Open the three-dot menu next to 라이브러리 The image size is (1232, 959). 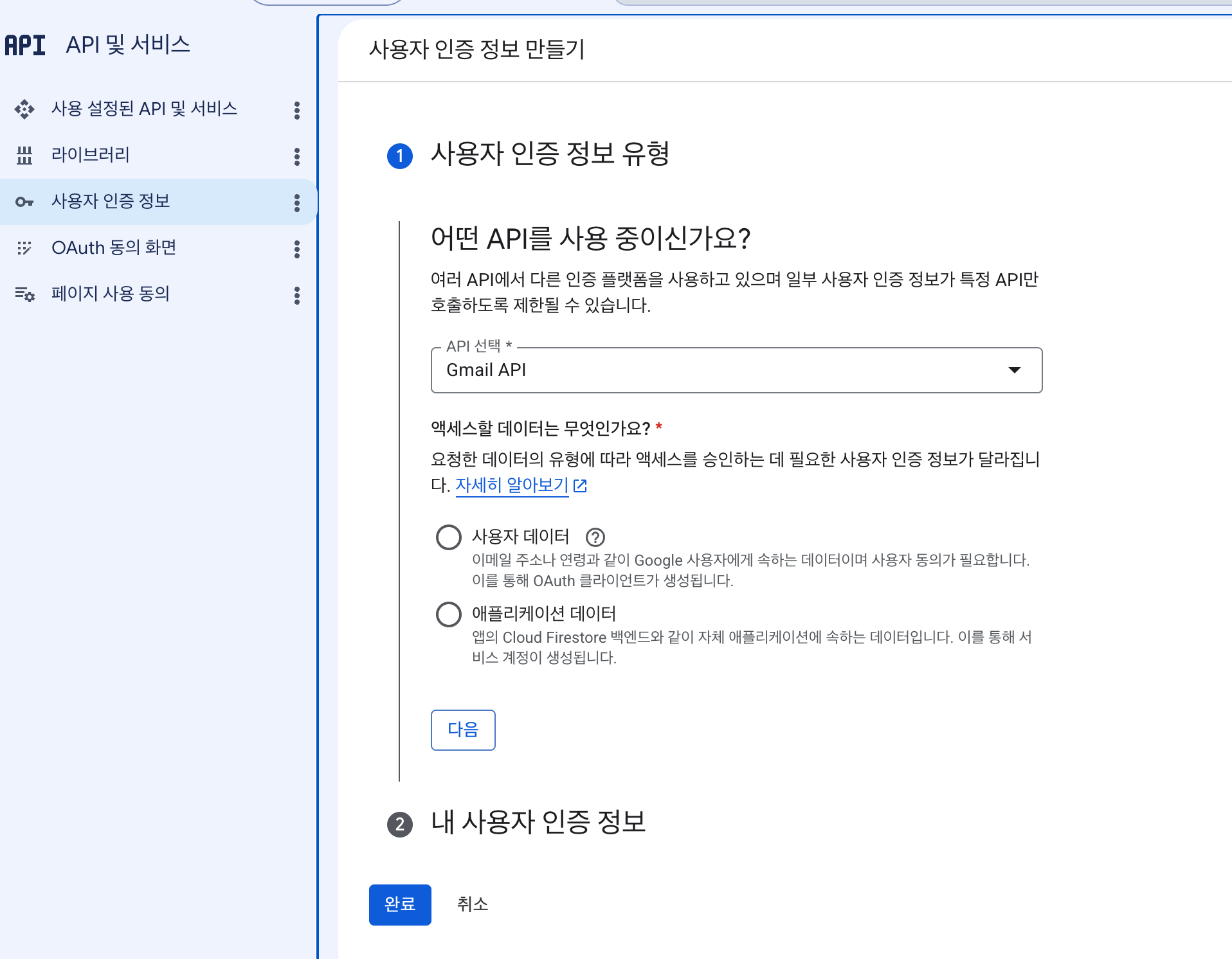pyautogui.click(x=296, y=156)
